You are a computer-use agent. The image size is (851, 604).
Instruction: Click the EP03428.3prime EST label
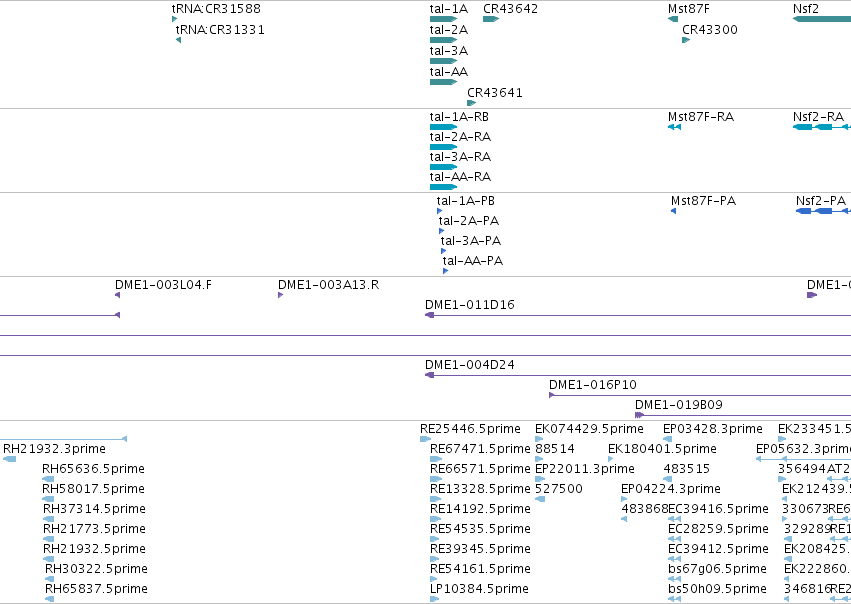coord(713,429)
